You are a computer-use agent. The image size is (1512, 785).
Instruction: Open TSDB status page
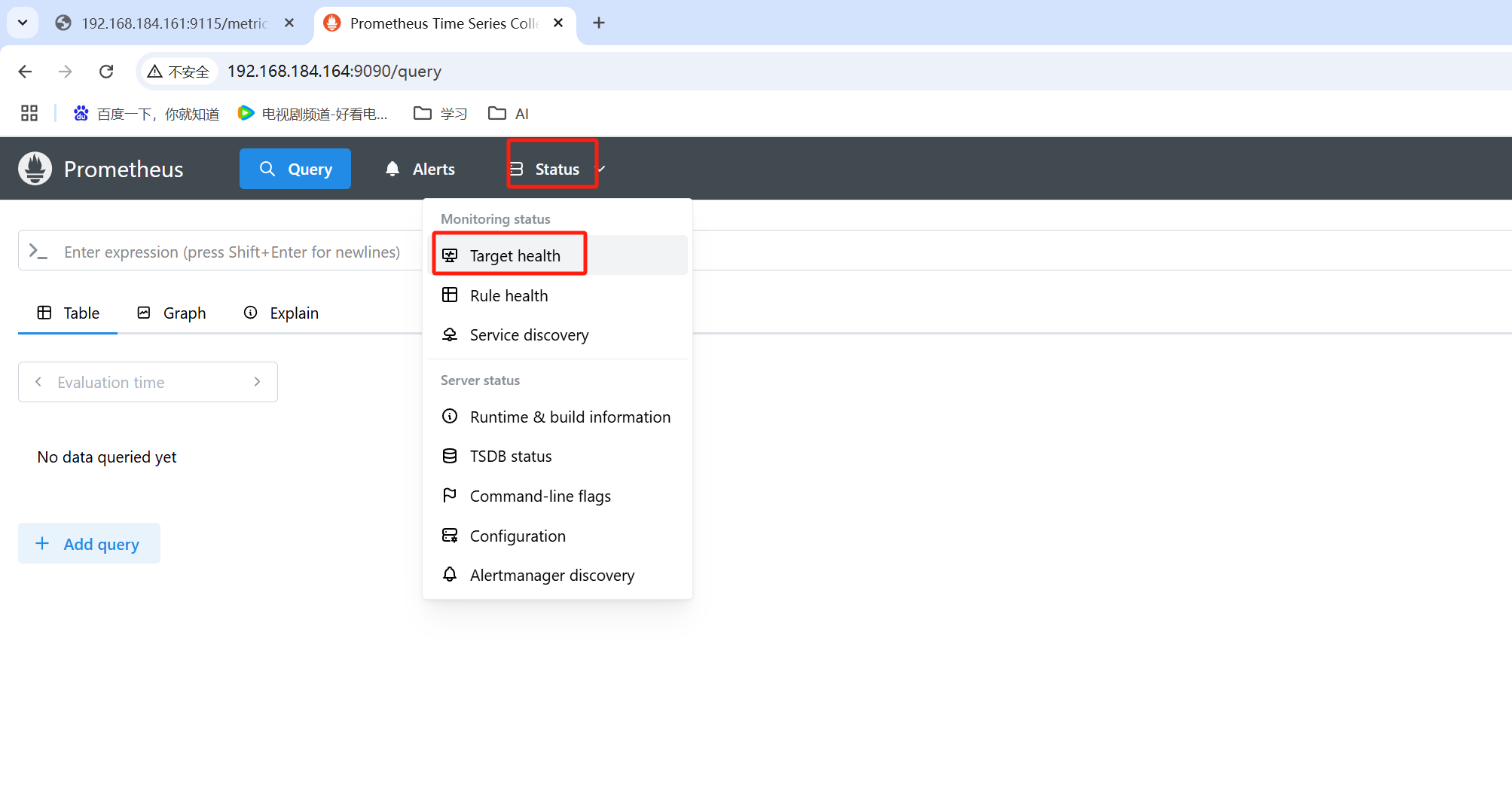click(x=559, y=456)
